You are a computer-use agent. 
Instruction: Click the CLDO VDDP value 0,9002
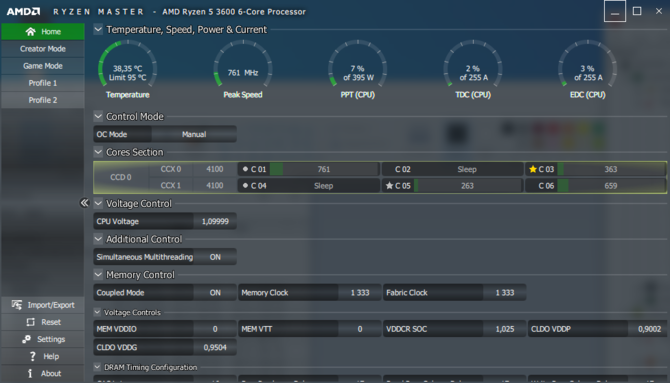click(x=649, y=329)
